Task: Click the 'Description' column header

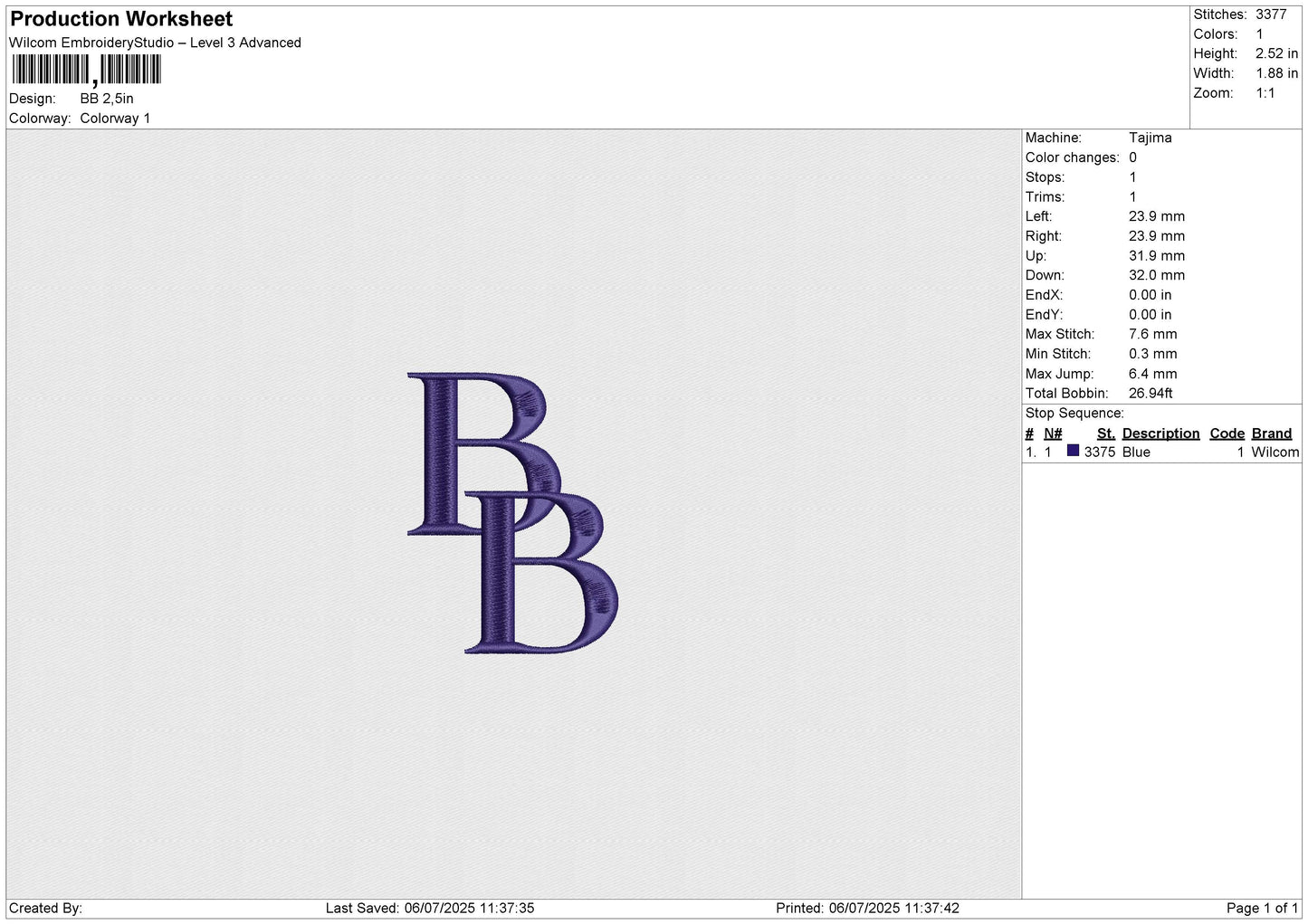Action: 1160,433
